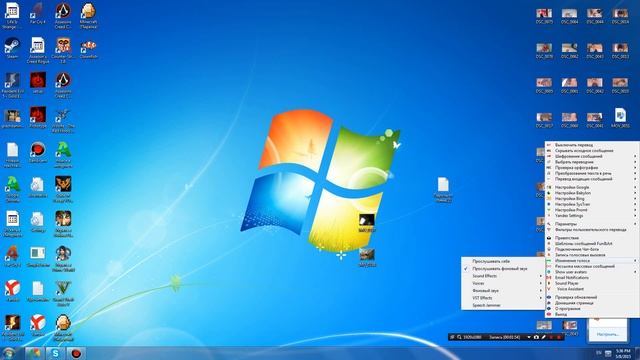Open the Steam desktop shortcut
The image size is (640, 360).
[12, 49]
